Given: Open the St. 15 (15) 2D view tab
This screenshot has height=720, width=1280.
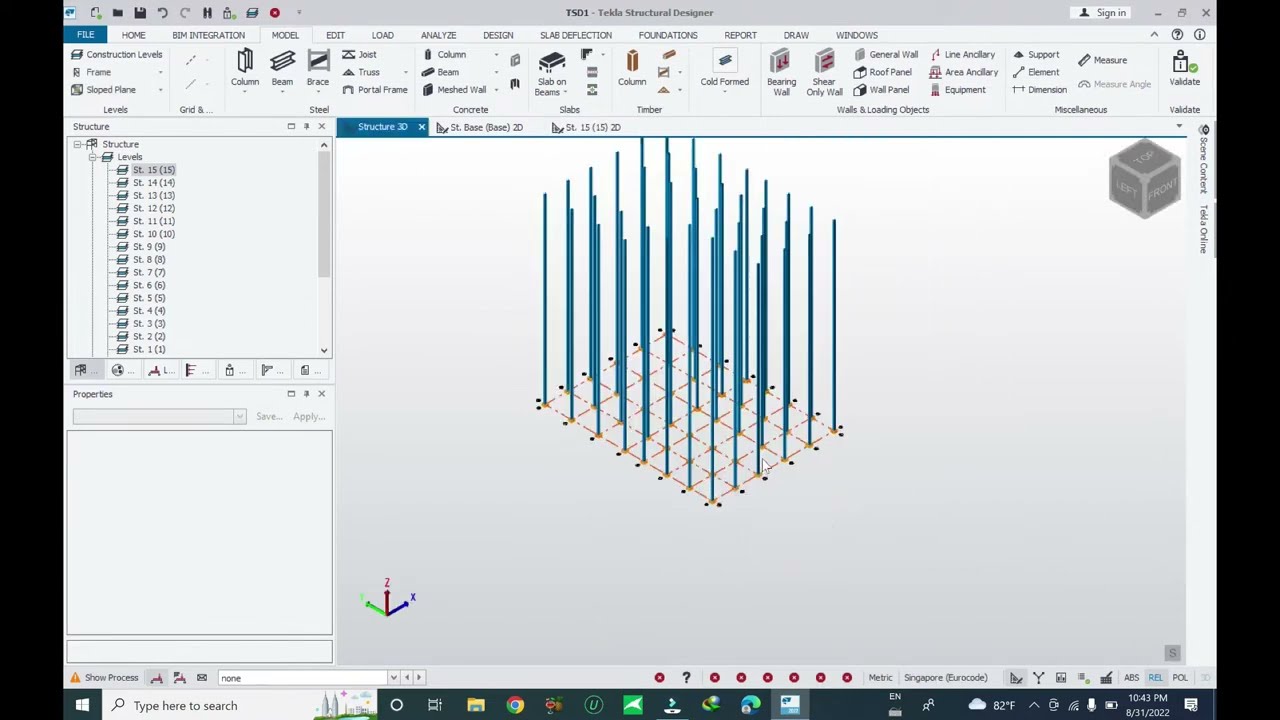Looking at the screenshot, I should 586,127.
